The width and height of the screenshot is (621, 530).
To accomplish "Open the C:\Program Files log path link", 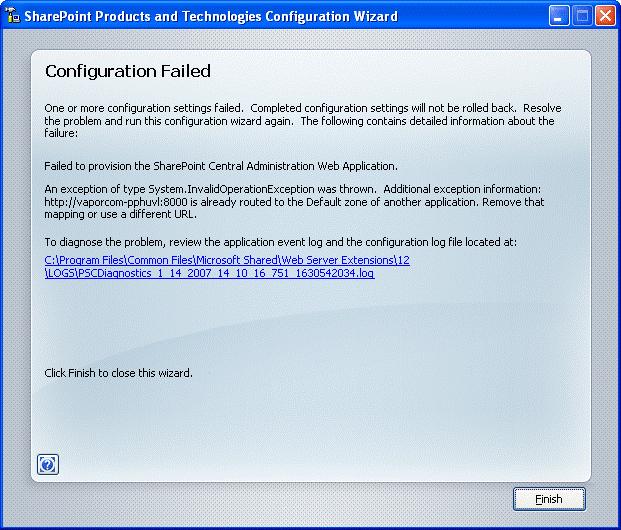I will click(227, 260).
